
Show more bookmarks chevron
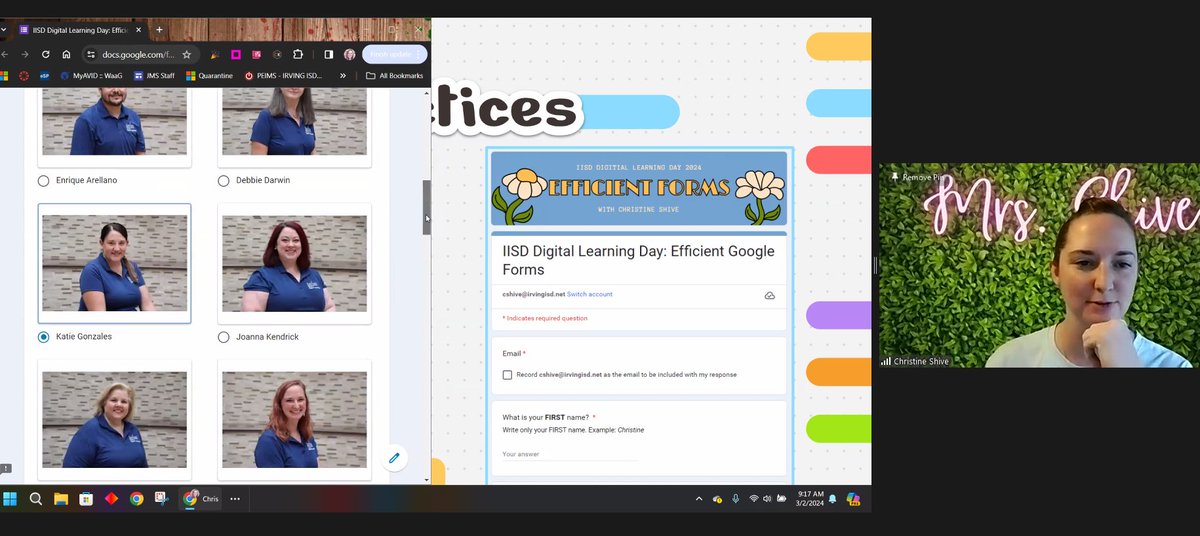(343, 75)
